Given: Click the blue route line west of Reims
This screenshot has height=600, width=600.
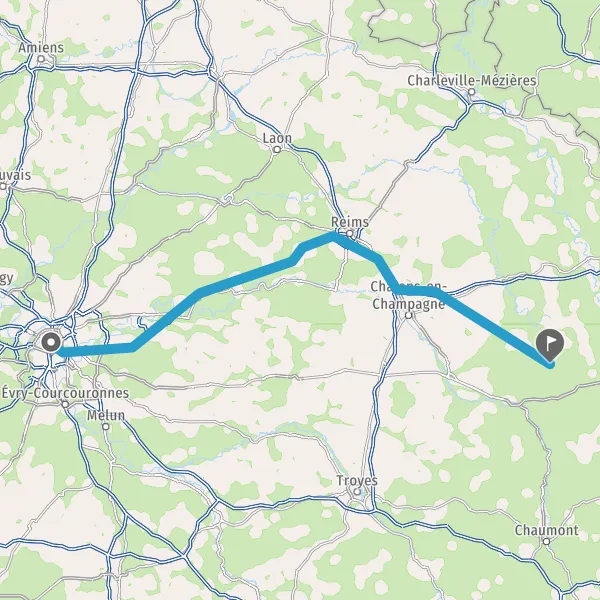Looking at the screenshot, I should click(245, 277).
